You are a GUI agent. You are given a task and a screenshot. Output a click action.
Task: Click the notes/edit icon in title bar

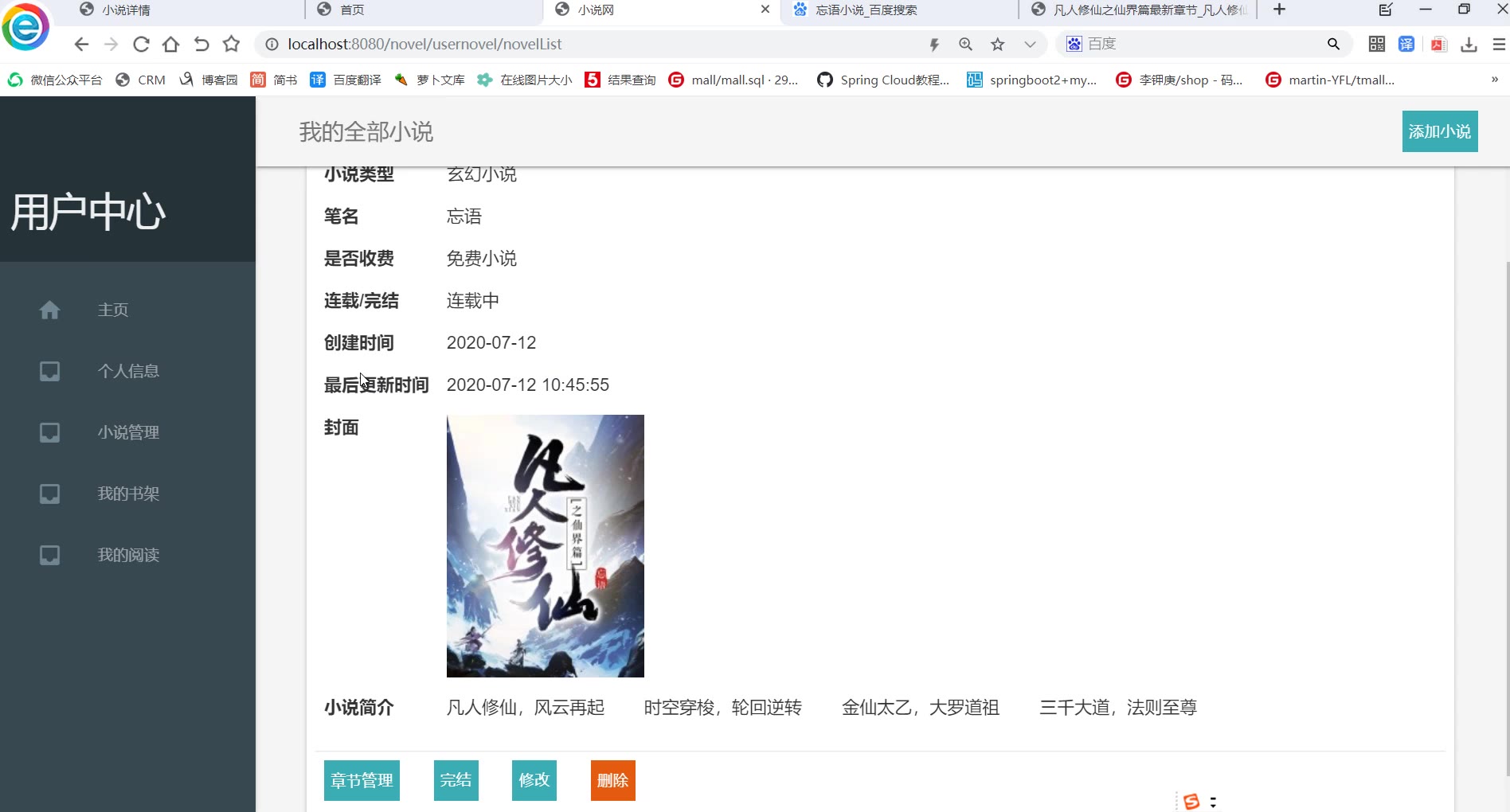click(1386, 10)
